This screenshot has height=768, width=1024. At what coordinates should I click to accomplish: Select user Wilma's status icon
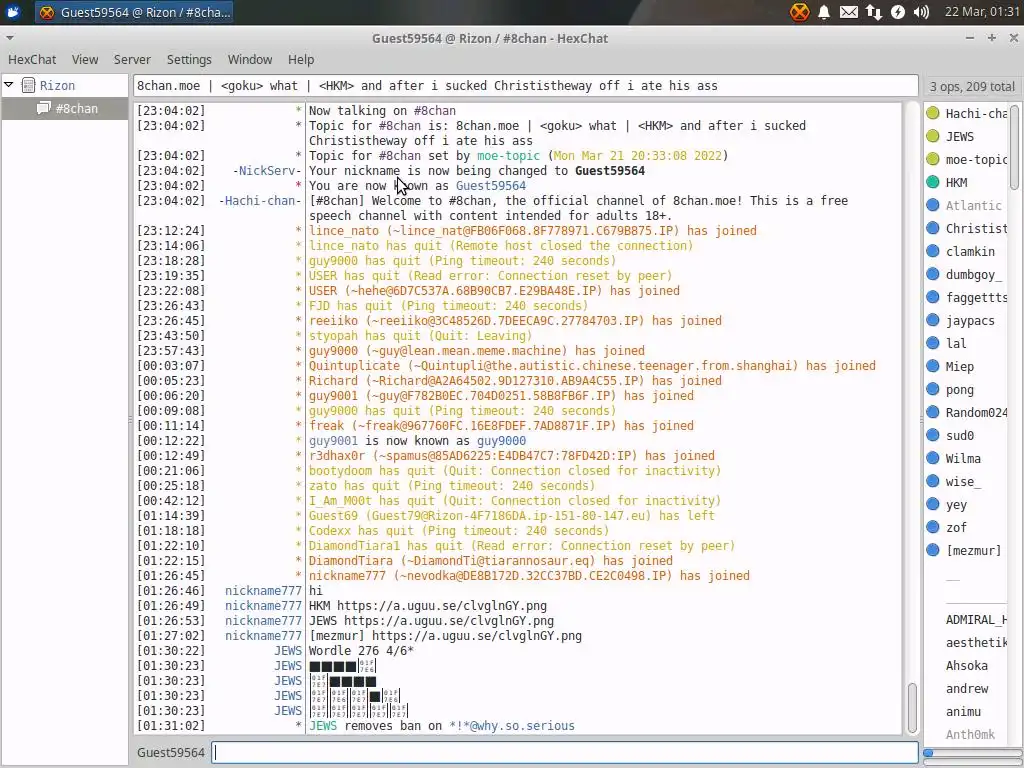click(x=933, y=458)
